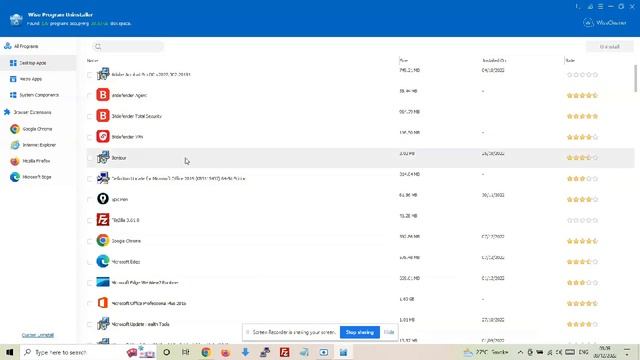Check the Bonjour row checkbox
Screen dimensions: 640x360
89,158
